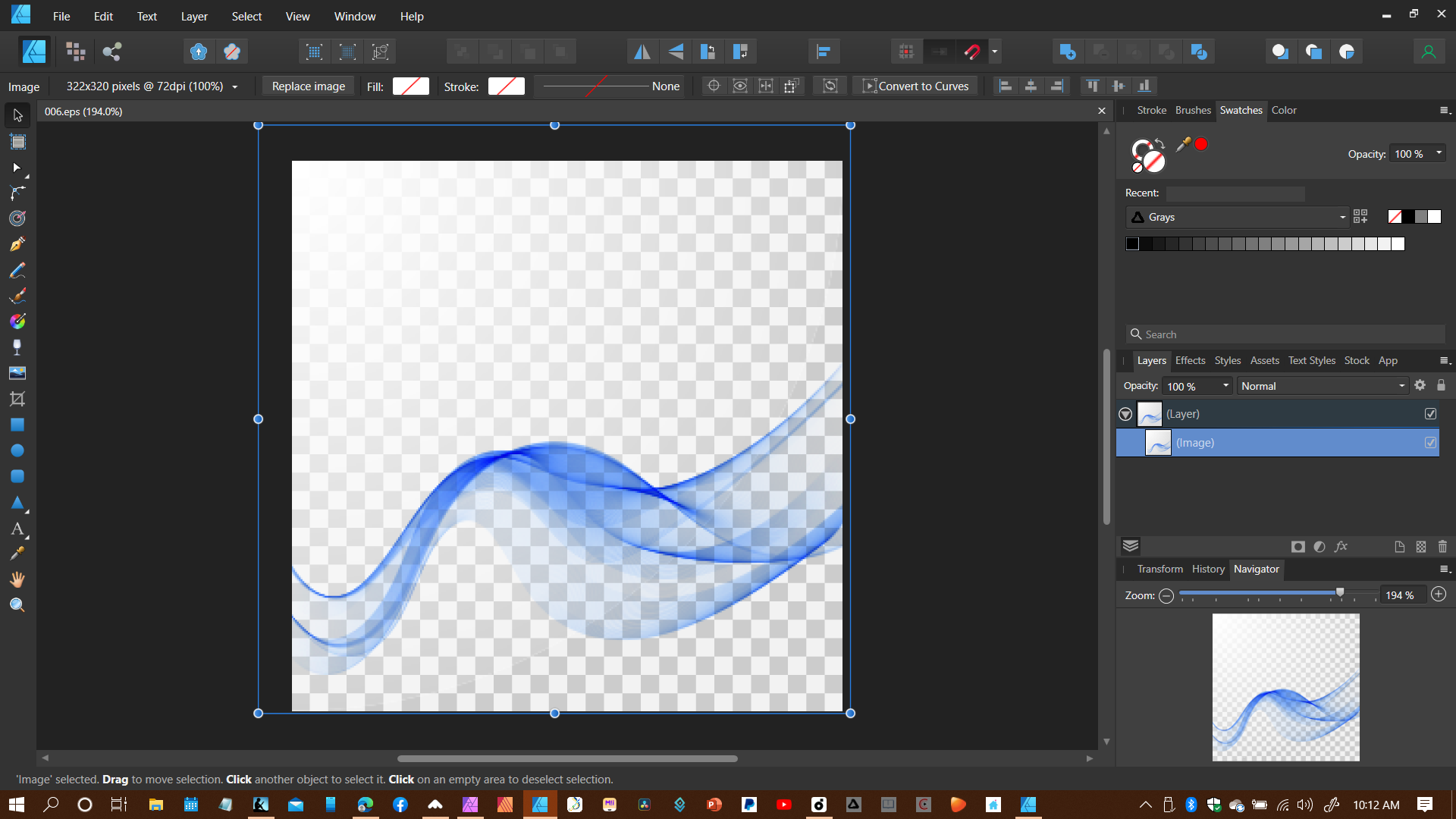
Task: Open the Normal blend mode dropdown
Action: pos(1323,385)
